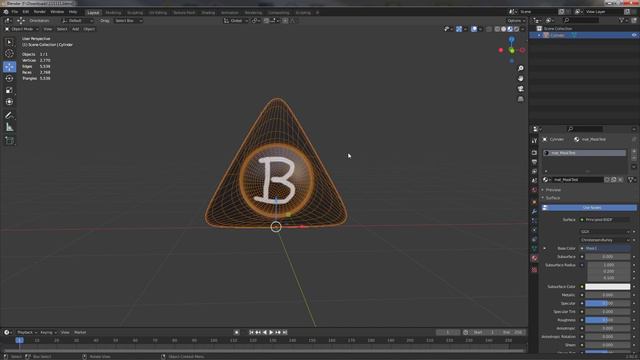Screen dimensions: 640x360
Task: Open the Edit menu
Action: coord(26,12)
